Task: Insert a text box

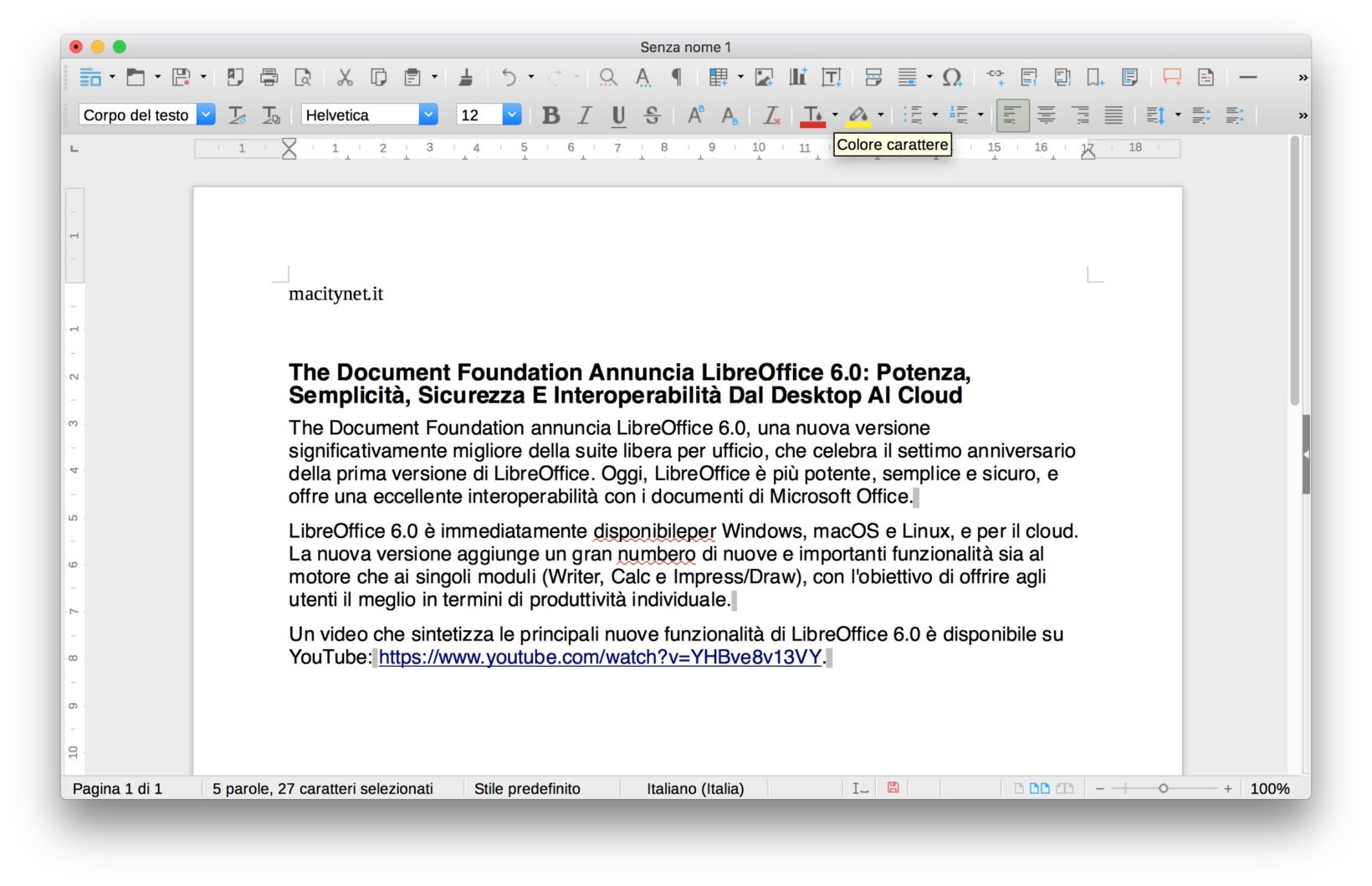Action: click(x=832, y=78)
